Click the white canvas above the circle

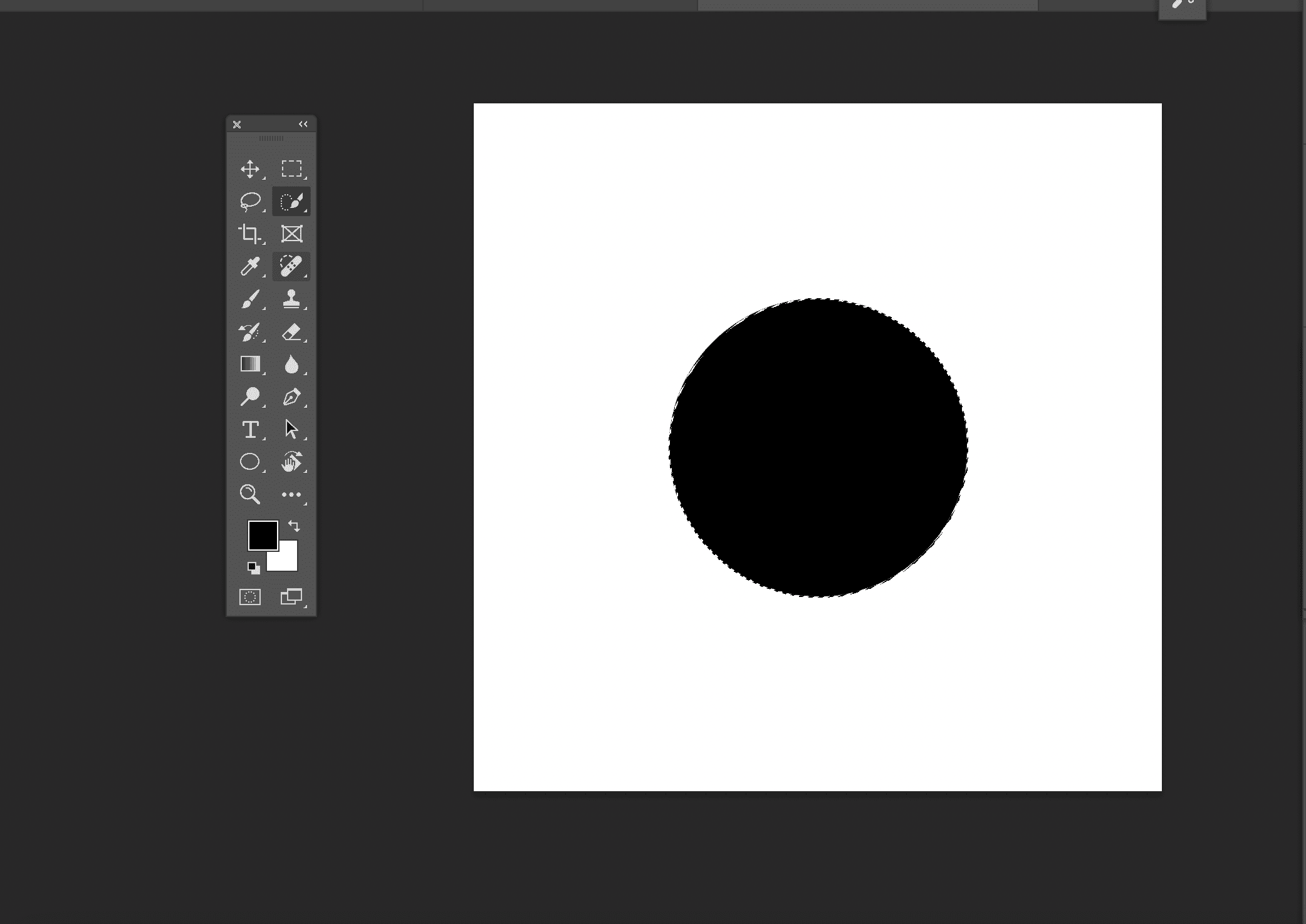click(818, 200)
